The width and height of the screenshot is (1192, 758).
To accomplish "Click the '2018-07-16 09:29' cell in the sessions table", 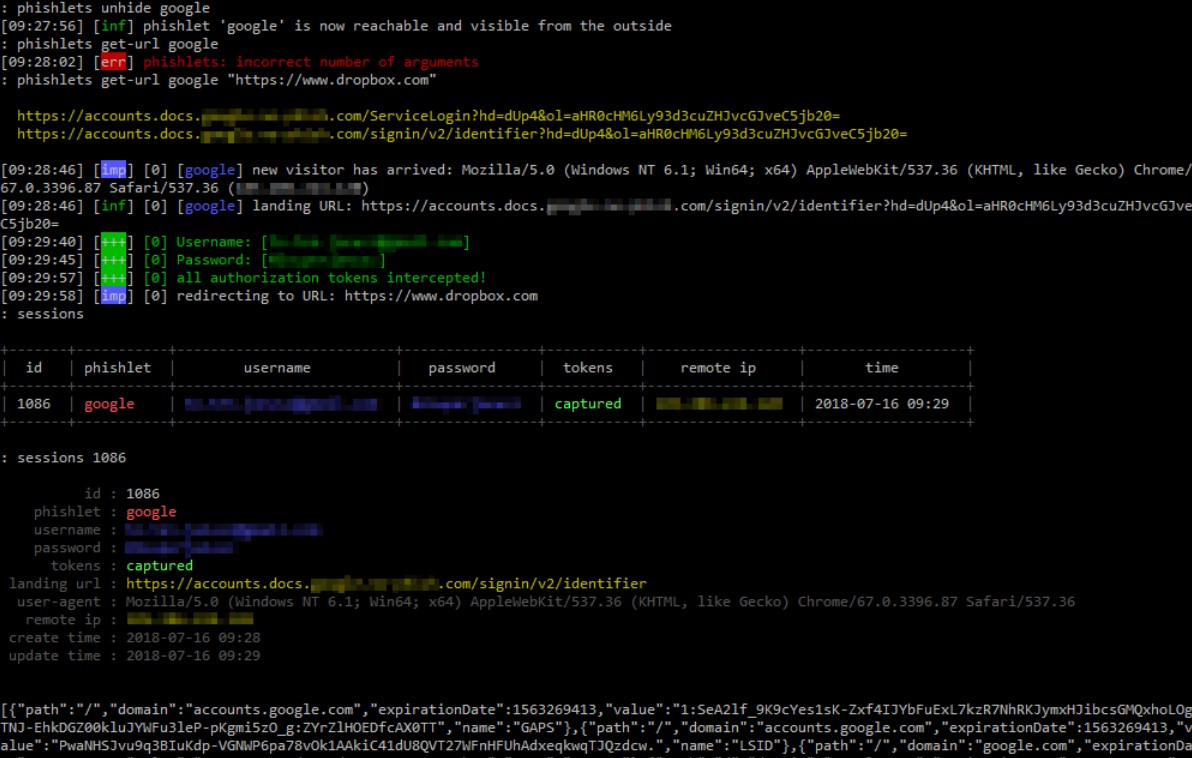I will (882, 404).
